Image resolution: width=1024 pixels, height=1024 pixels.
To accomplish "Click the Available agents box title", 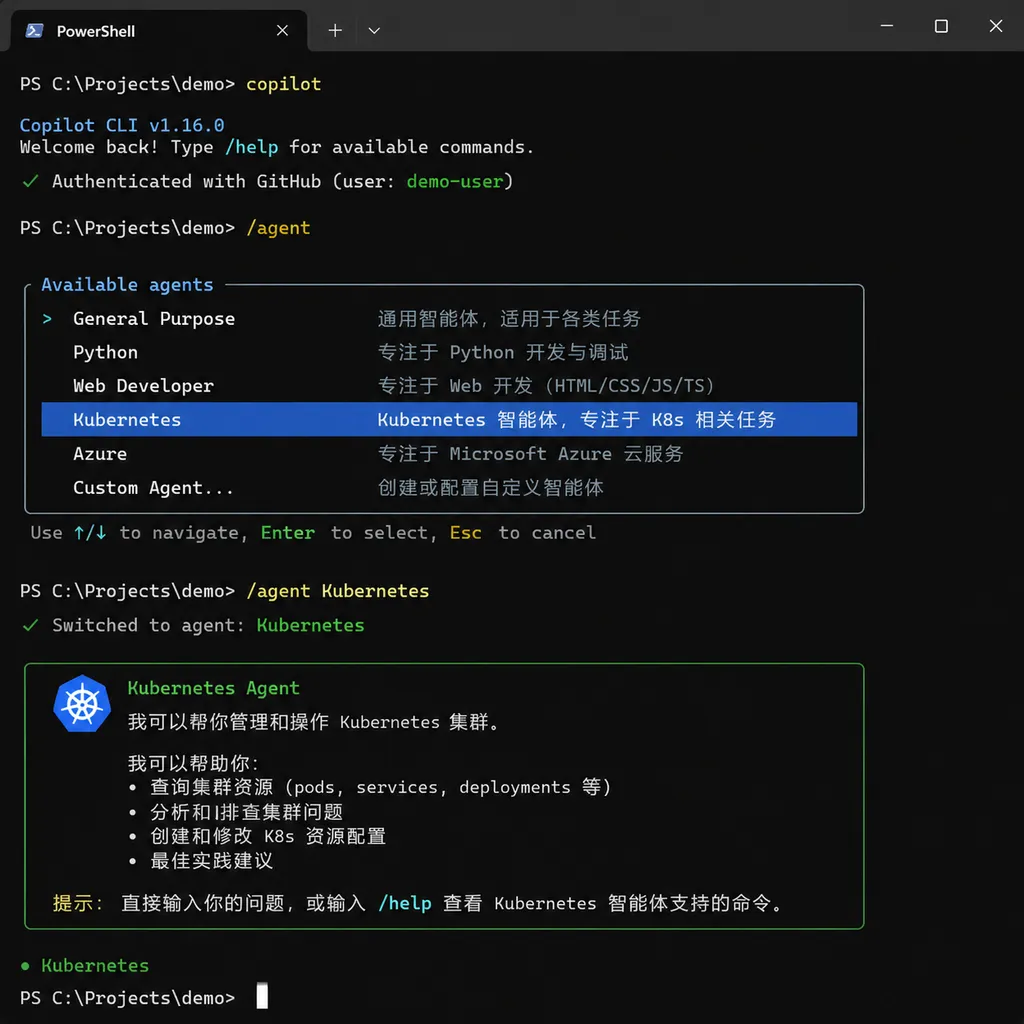I will pos(127,285).
